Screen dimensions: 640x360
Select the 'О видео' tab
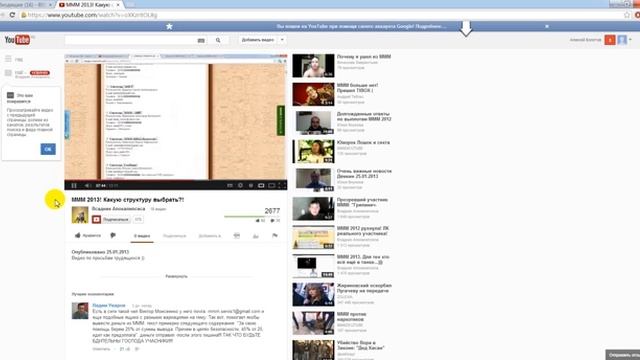142,236
